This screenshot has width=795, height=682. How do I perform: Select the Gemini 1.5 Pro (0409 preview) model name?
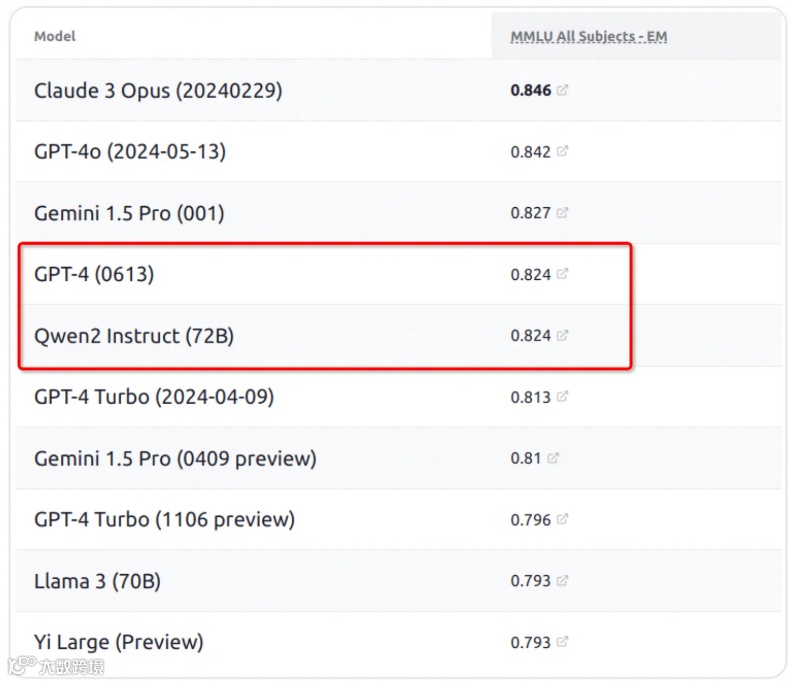[175, 458]
